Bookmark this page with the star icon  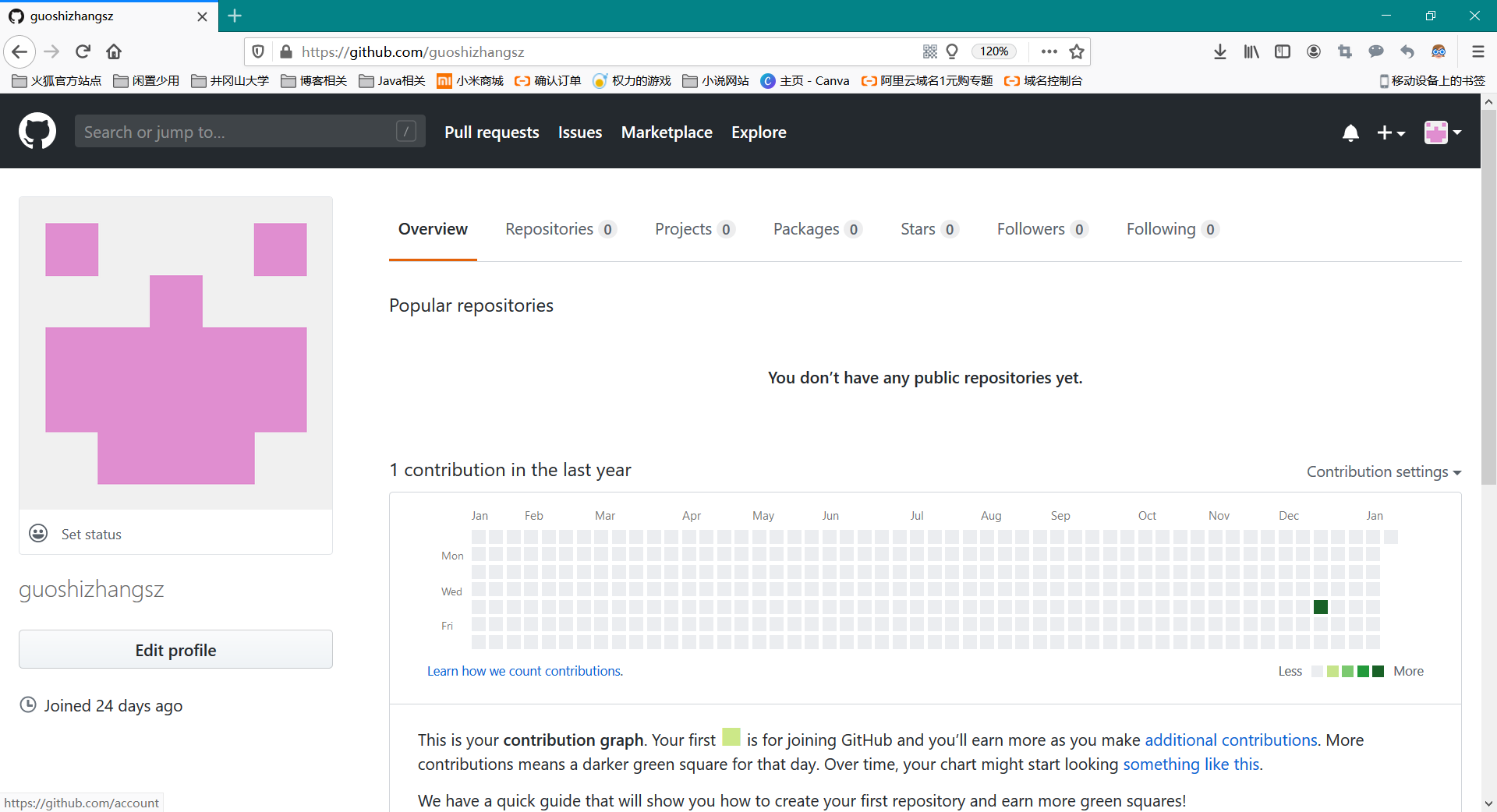pyautogui.click(x=1077, y=51)
